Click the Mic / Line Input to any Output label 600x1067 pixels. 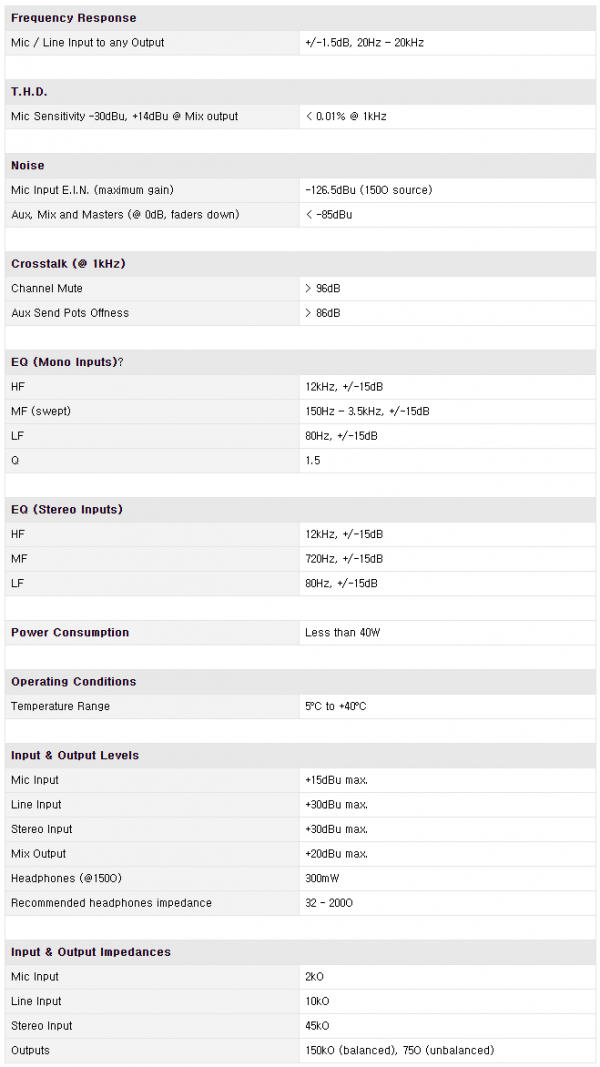tap(88, 43)
